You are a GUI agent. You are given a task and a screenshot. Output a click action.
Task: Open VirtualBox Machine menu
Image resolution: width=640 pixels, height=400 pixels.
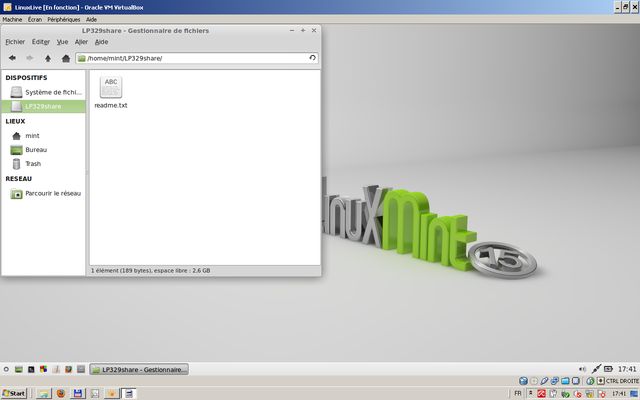tap(12, 19)
